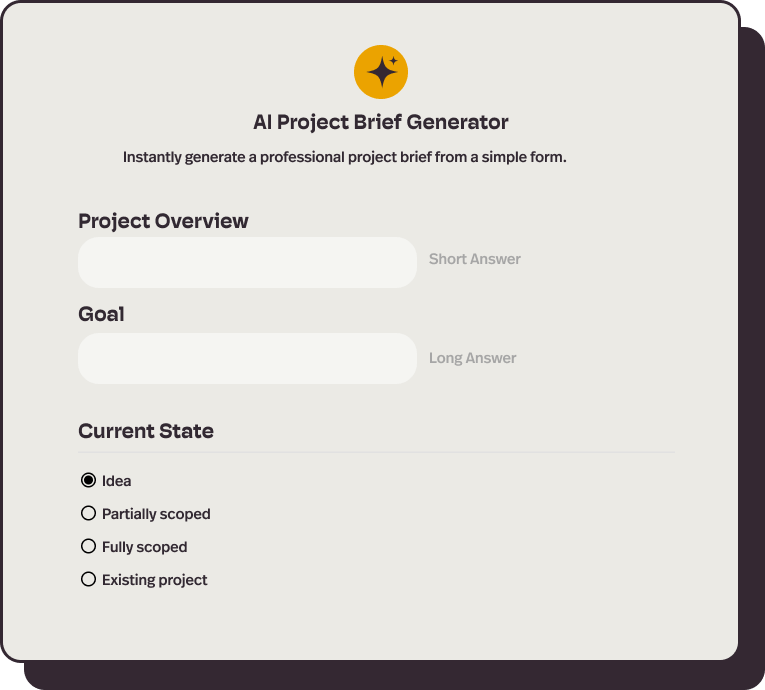
Task: Click the AI Project Brief Generator title
Action: click(x=381, y=122)
